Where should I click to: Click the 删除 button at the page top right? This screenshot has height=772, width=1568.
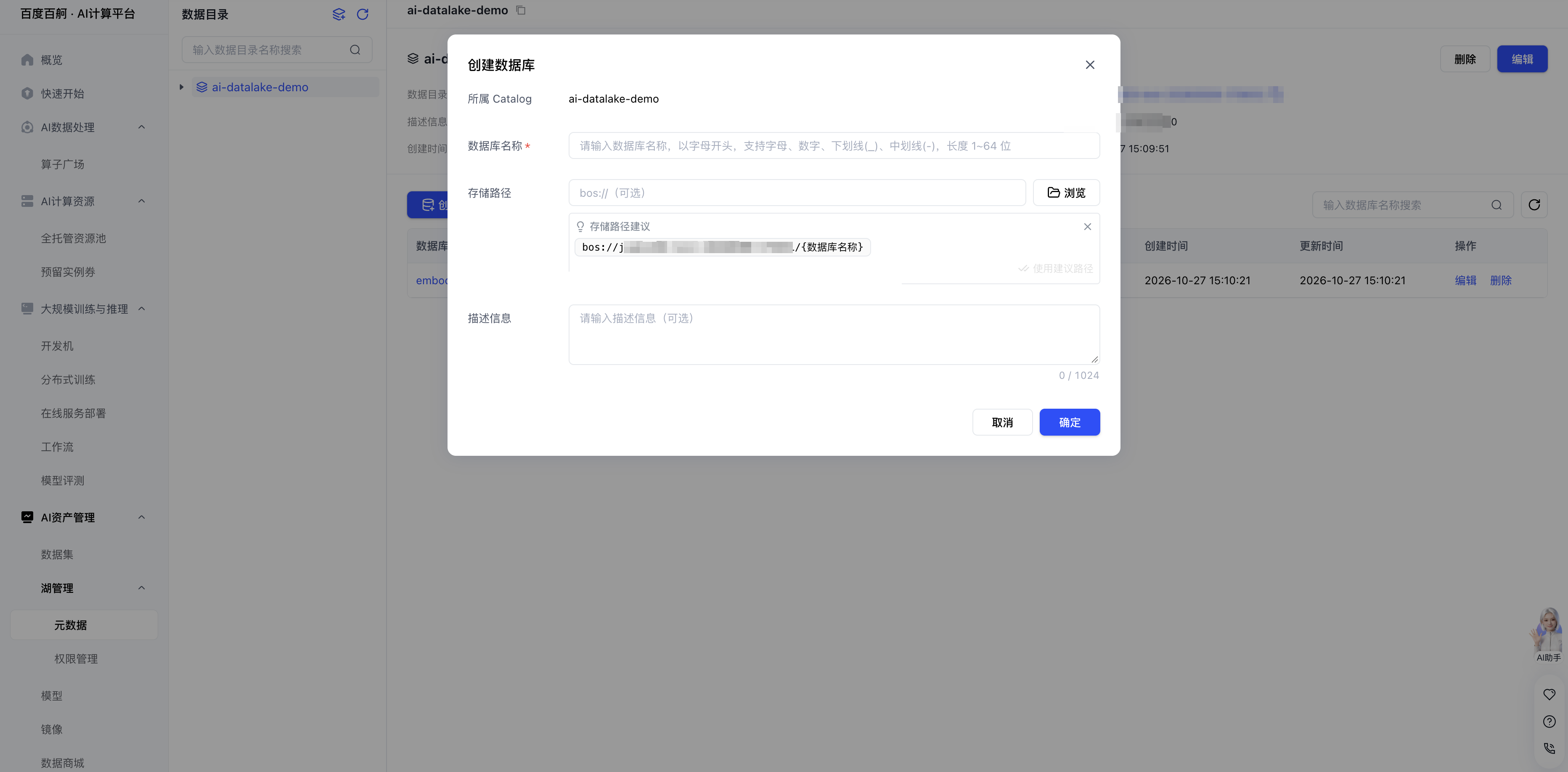pyautogui.click(x=1465, y=59)
